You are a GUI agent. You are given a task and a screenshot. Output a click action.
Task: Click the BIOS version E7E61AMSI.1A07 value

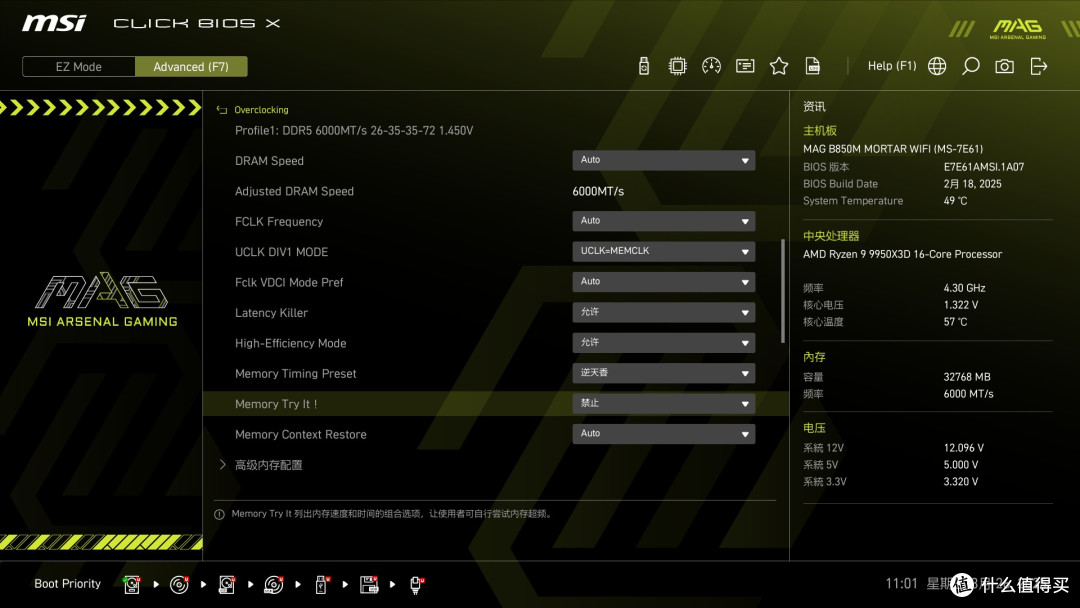click(984, 167)
